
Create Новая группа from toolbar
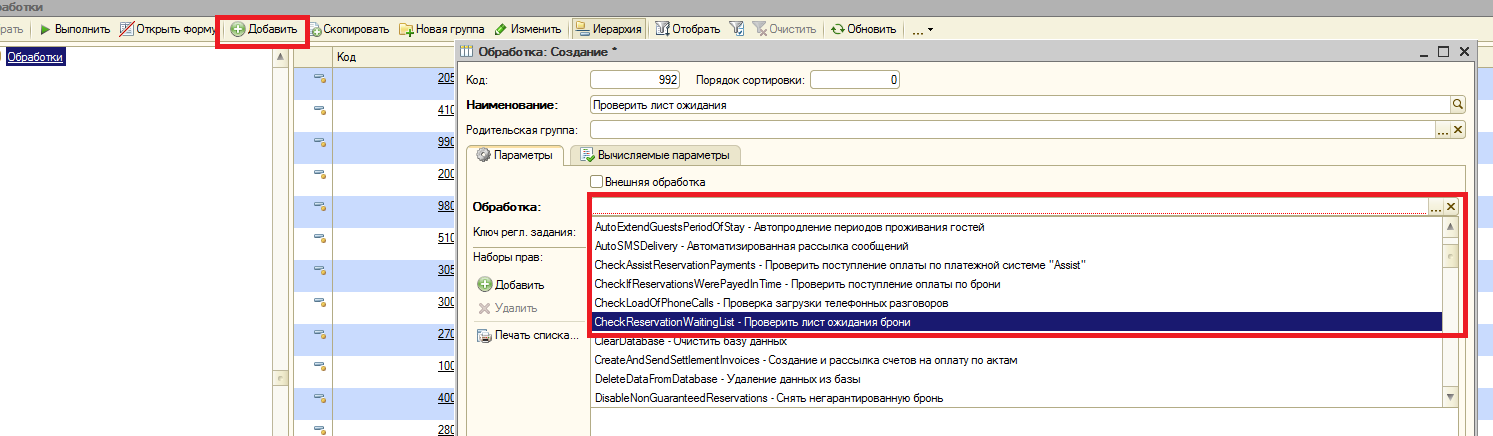(441, 29)
